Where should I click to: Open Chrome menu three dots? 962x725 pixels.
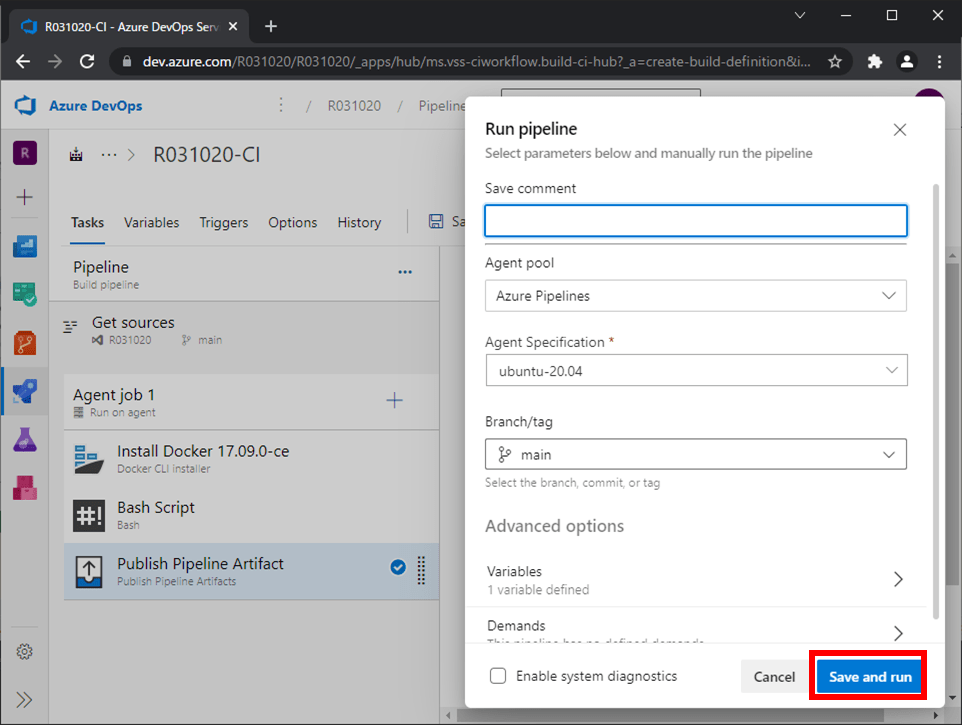939,61
